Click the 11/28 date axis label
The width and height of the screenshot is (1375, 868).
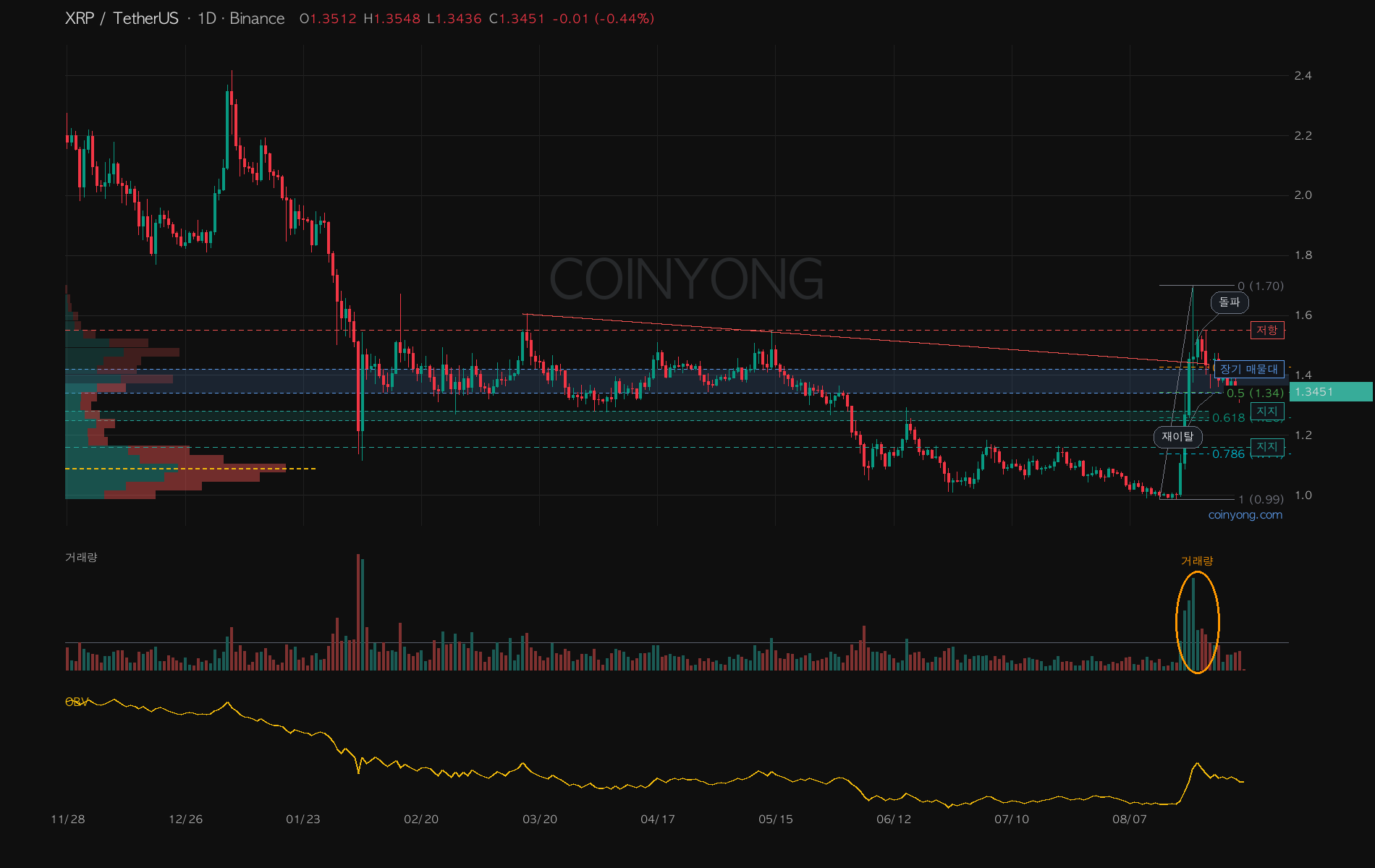[x=68, y=819]
